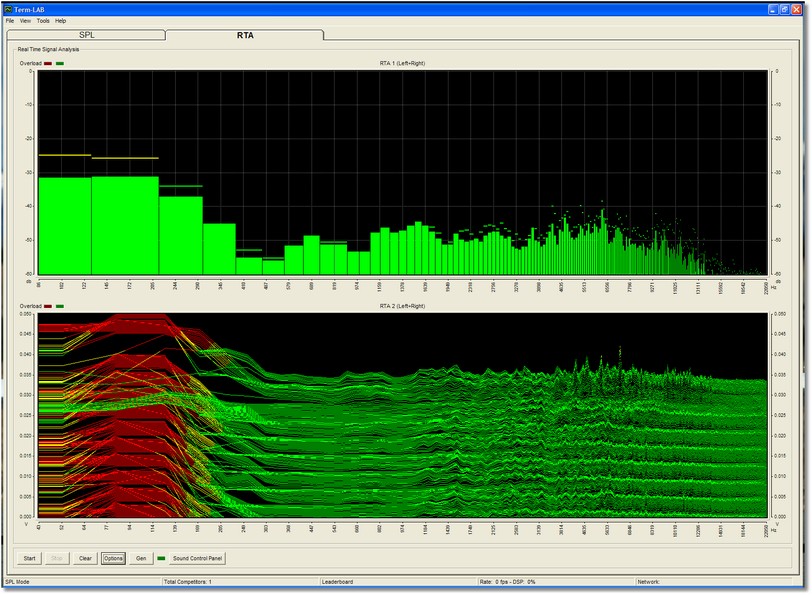Image resolution: width=812 pixels, height=595 pixels.
Task: Click 'Real Time Signal Analysis' group label
Action: click(48, 49)
